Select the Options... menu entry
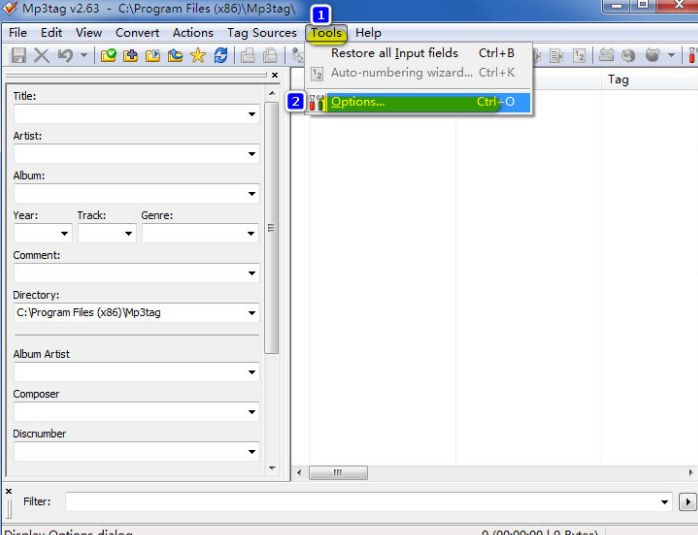This screenshot has height=535, width=698. pos(419,102)
